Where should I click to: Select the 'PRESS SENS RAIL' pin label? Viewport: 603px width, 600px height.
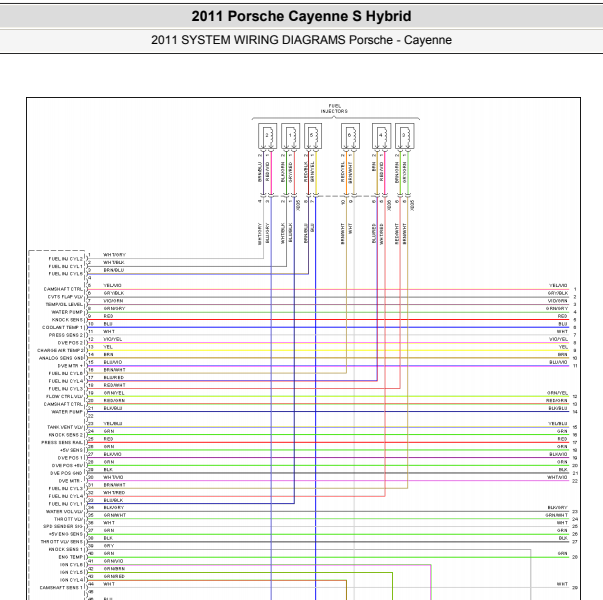(x=62, y=442)
